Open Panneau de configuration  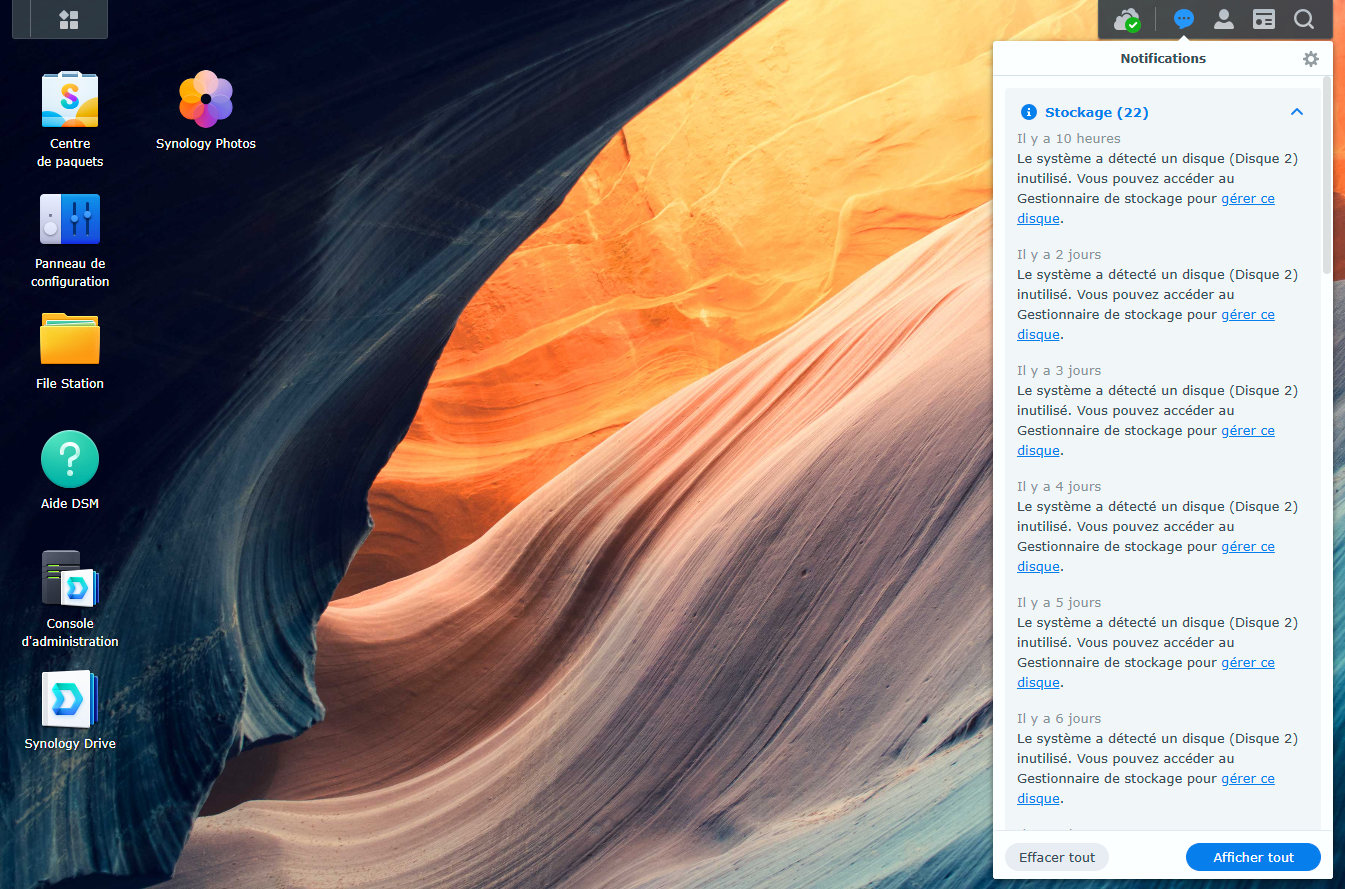(x=69, y=220)
